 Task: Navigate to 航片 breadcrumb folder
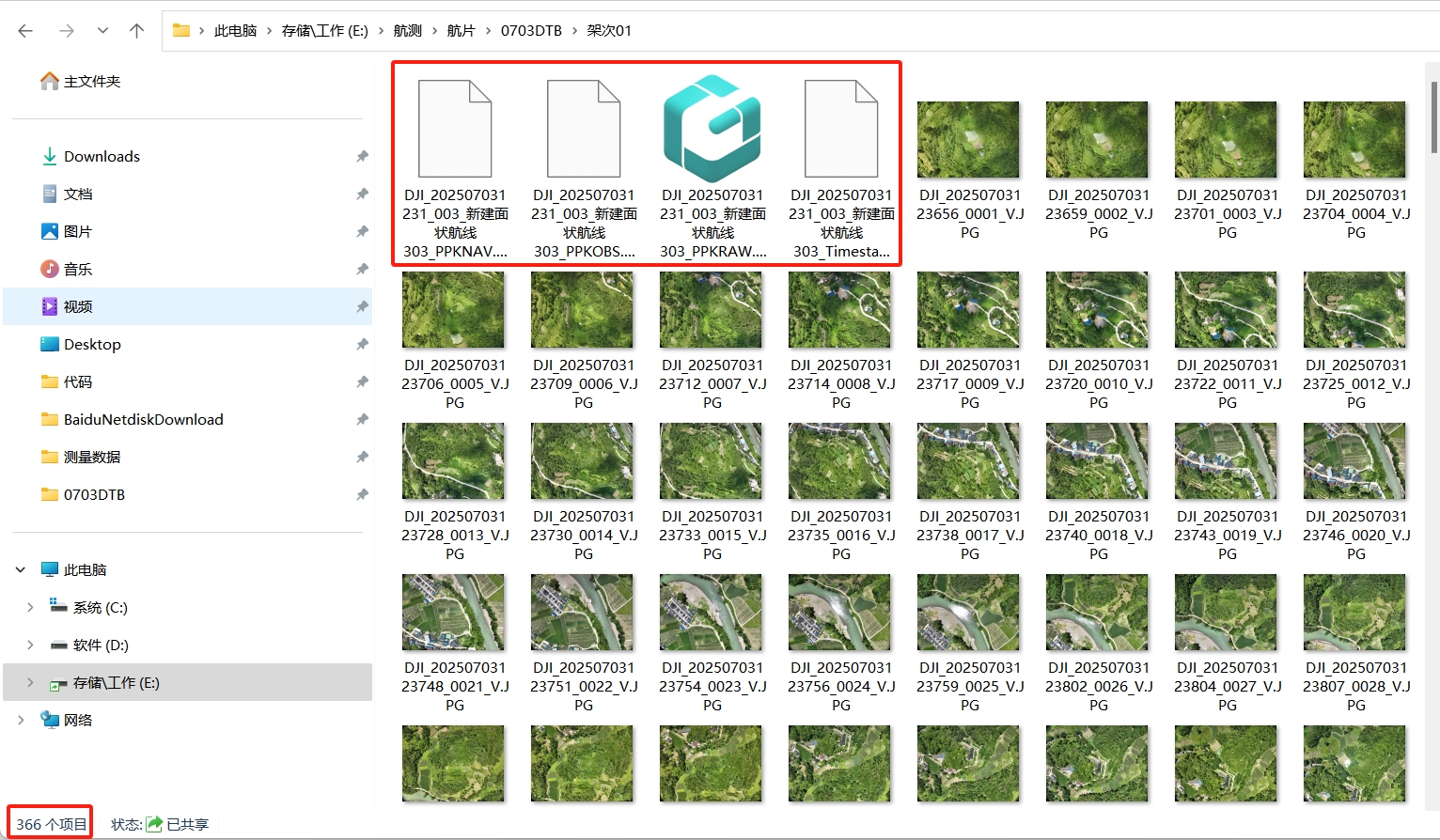coord(461,30)
